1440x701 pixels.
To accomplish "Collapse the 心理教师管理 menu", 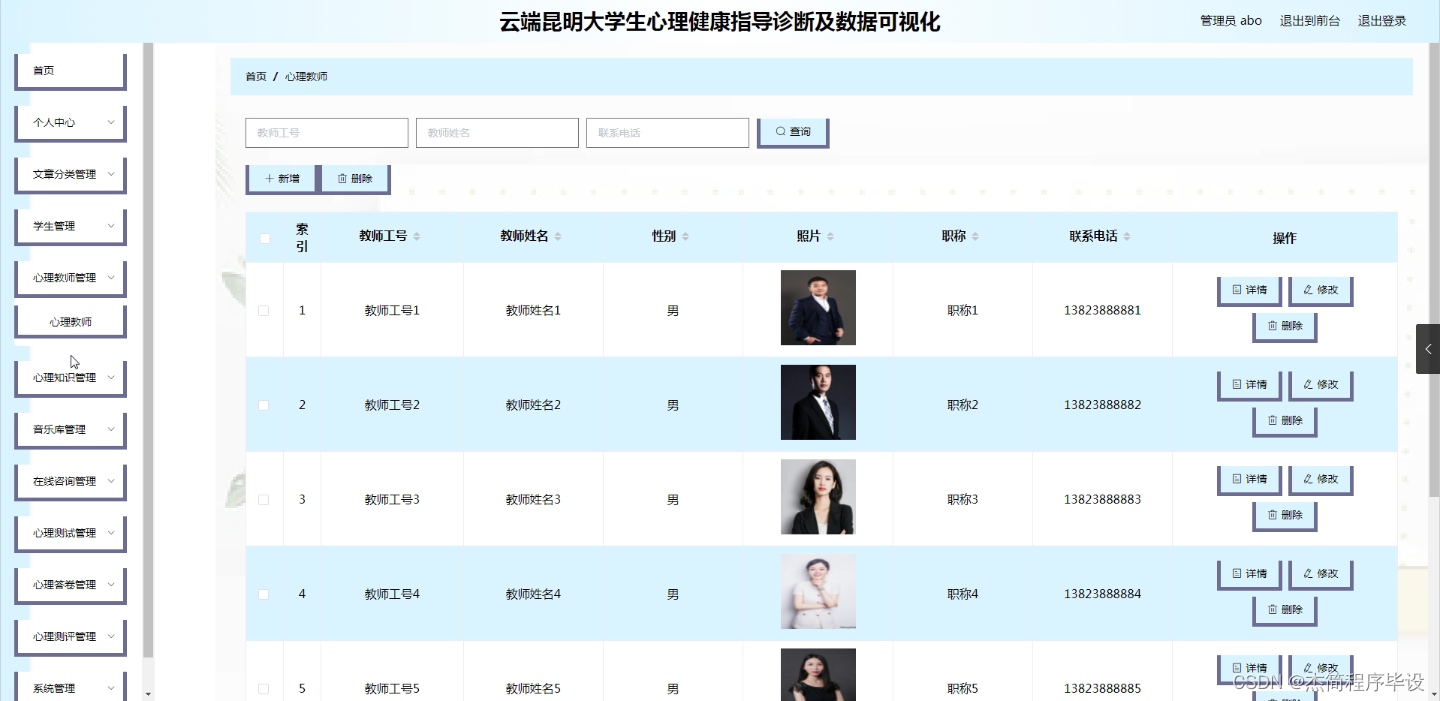I will coord(70,277).
